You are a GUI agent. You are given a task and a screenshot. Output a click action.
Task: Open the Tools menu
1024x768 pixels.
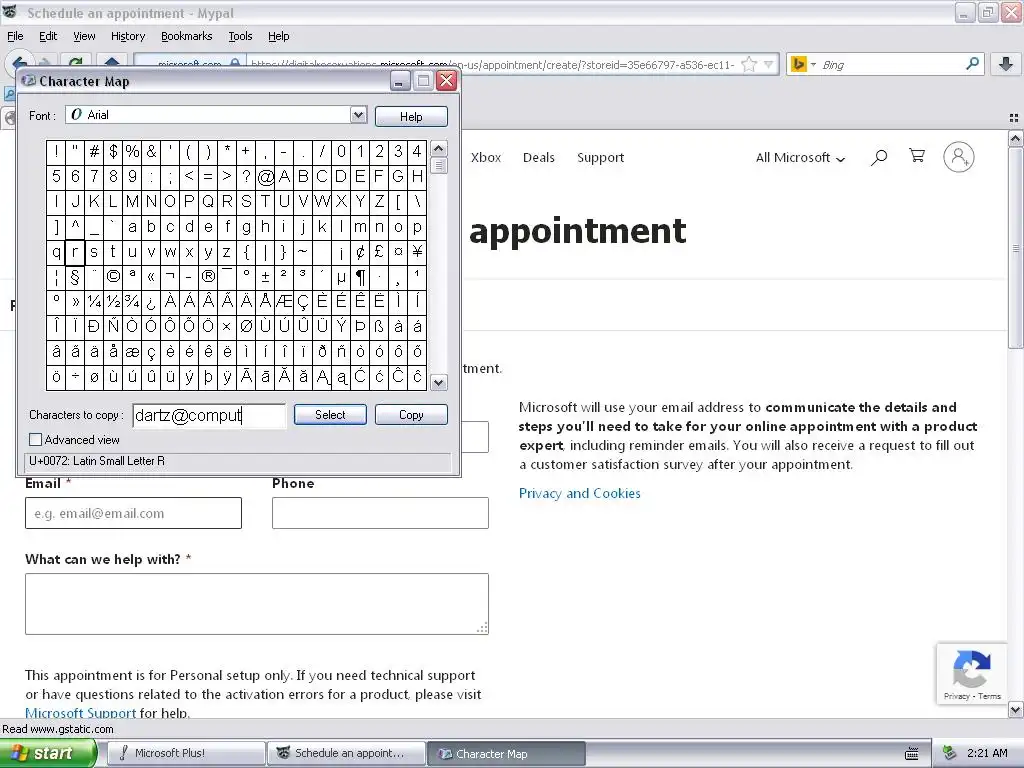(x=240, y=36)
